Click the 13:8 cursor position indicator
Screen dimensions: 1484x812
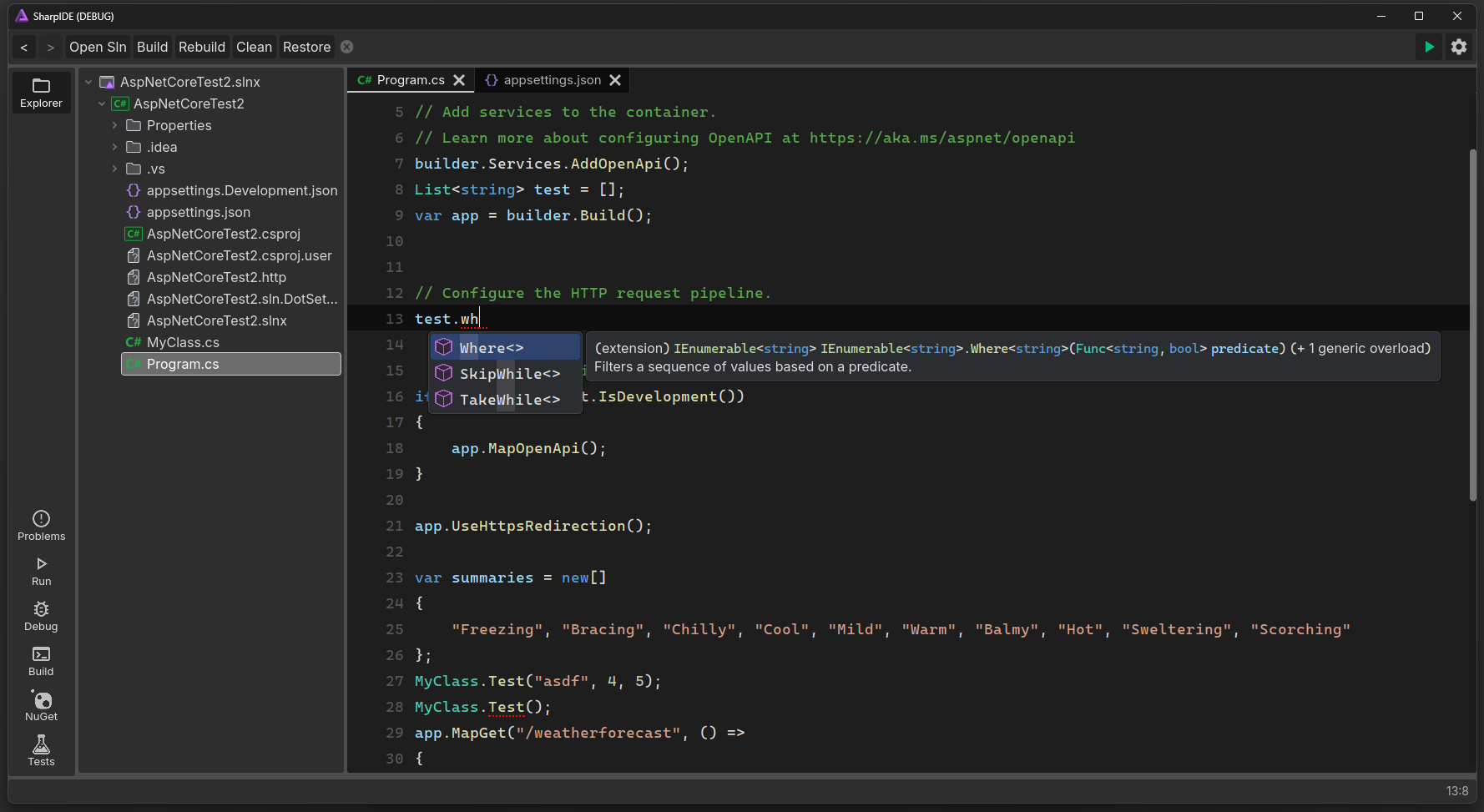(1457, 790)
